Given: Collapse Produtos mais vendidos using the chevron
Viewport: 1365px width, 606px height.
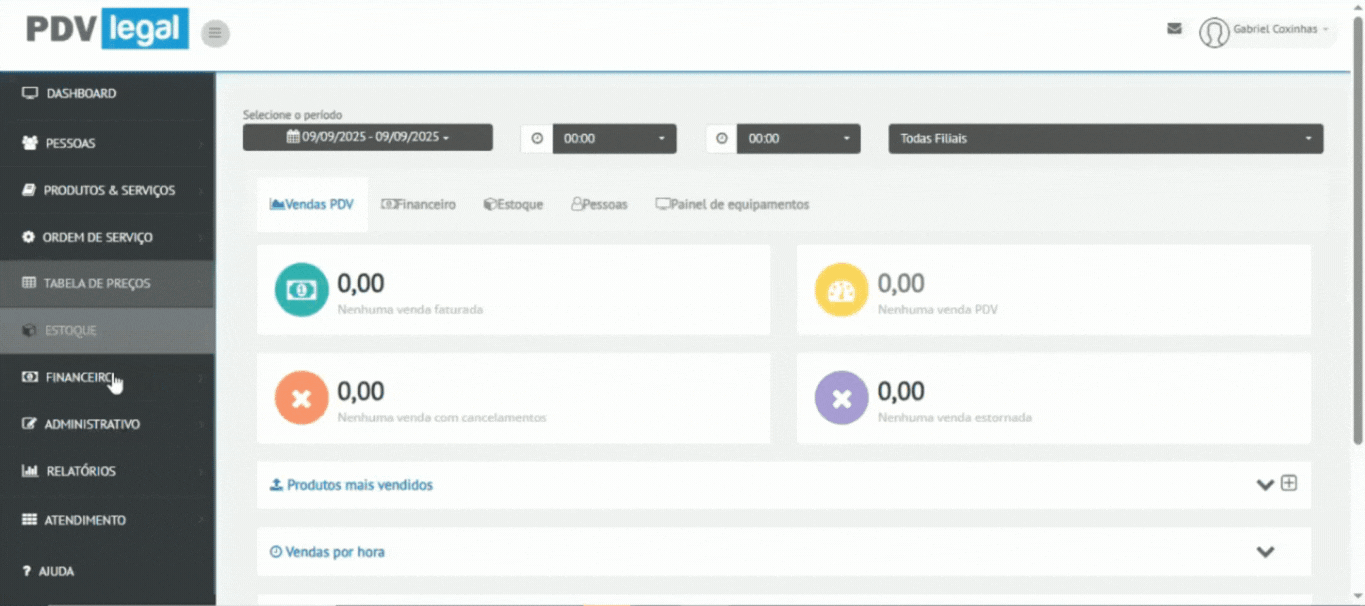Looking at the screenshot, I should point(1264,485).
